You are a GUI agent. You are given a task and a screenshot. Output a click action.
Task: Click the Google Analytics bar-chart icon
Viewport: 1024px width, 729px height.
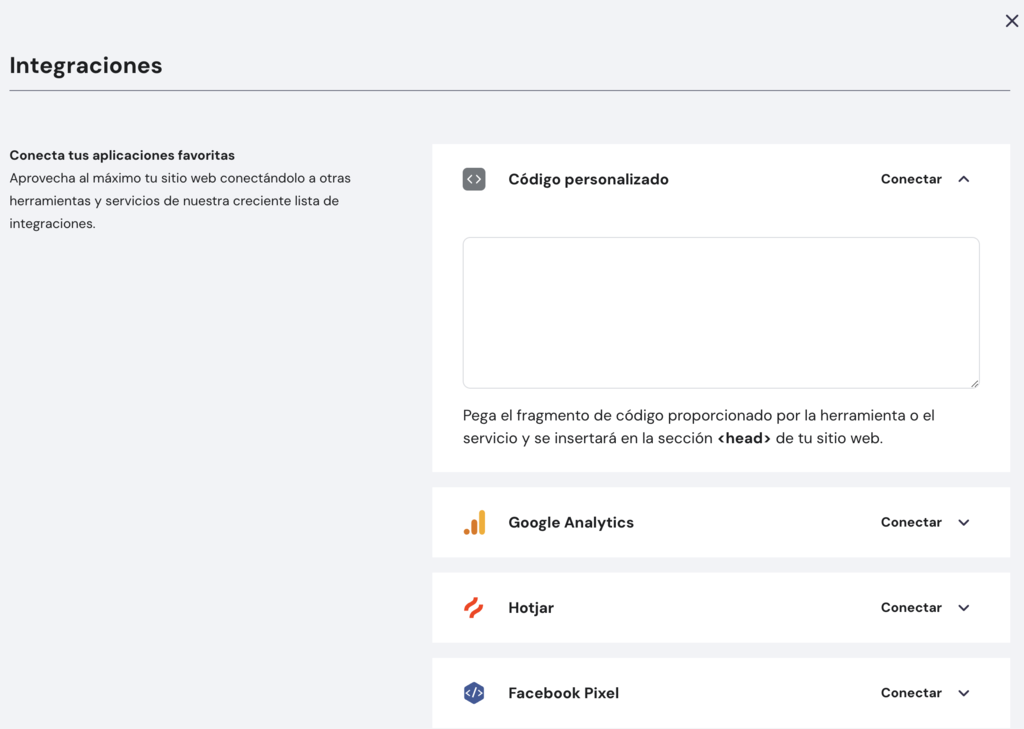pos(476,522)
